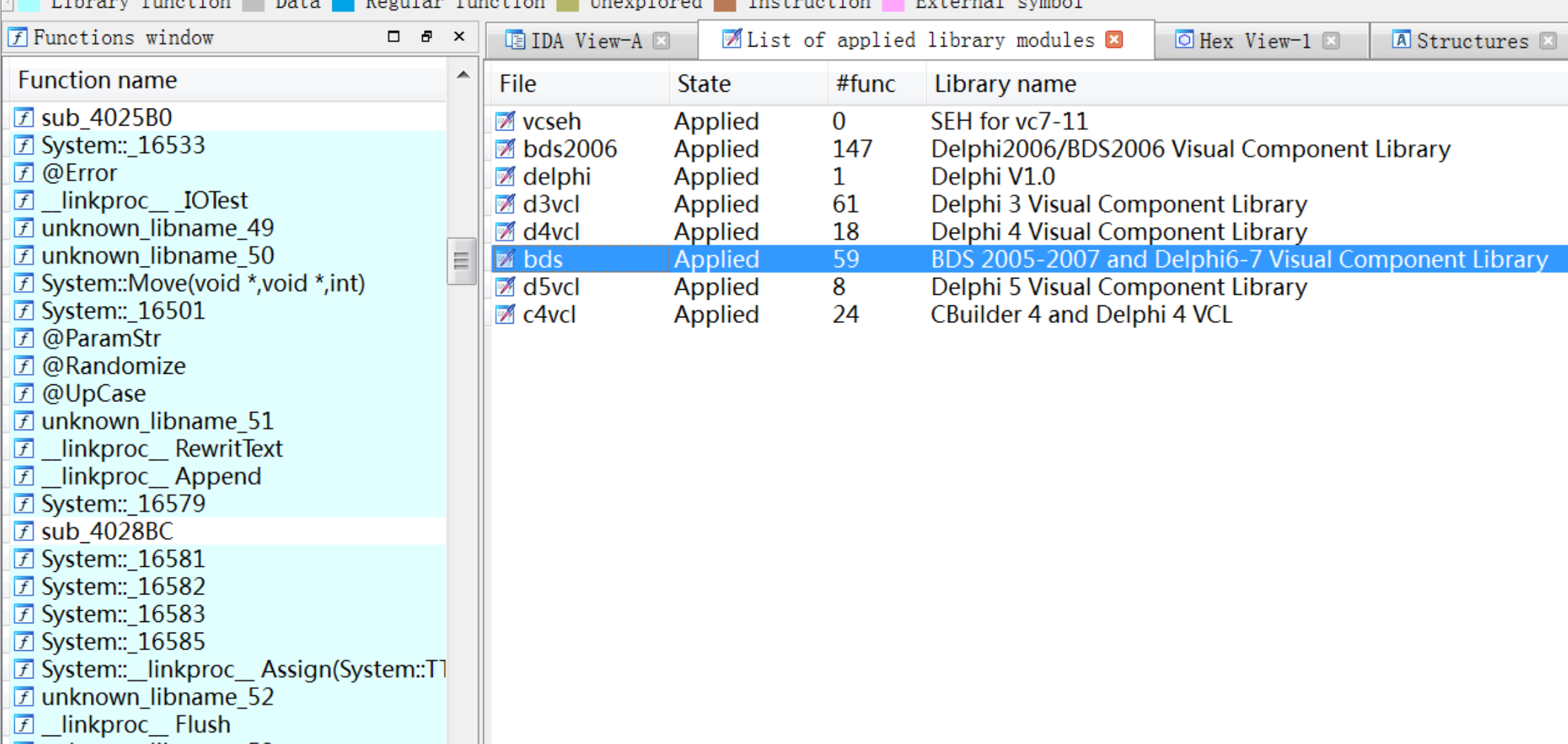Screen dimensions: 1568x744
Task: Click the bds2006 module icon
Action: [505, 149]
